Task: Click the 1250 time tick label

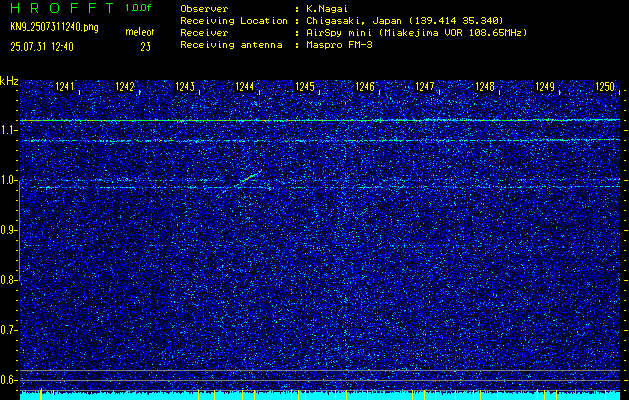Action: pos(605,87)
